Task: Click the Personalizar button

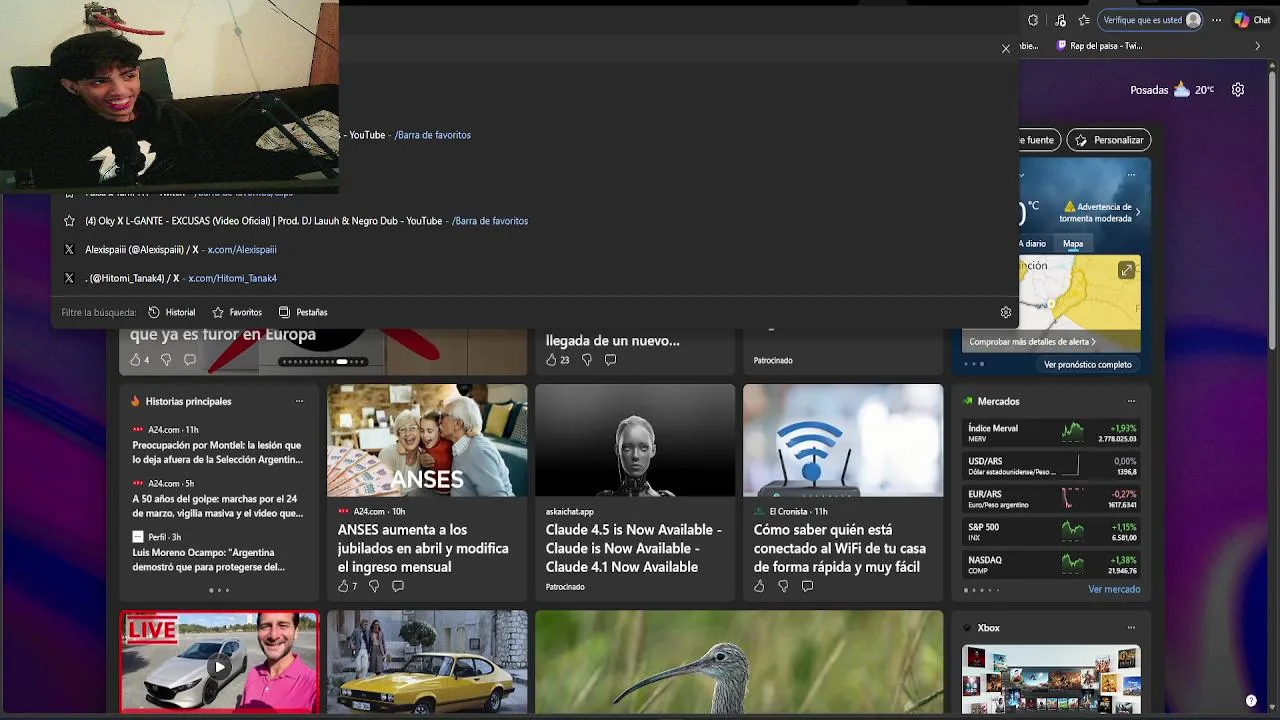Action: [1109, 140]
